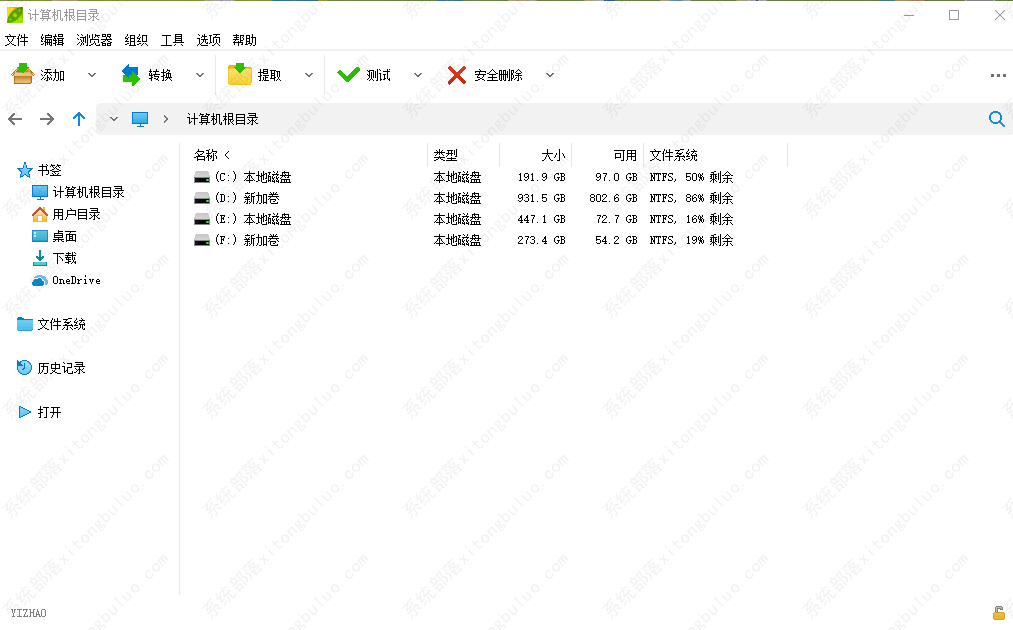
Task: Click breadcrumb chevron before 计算机根目录
Action: (x=166, y=119)
